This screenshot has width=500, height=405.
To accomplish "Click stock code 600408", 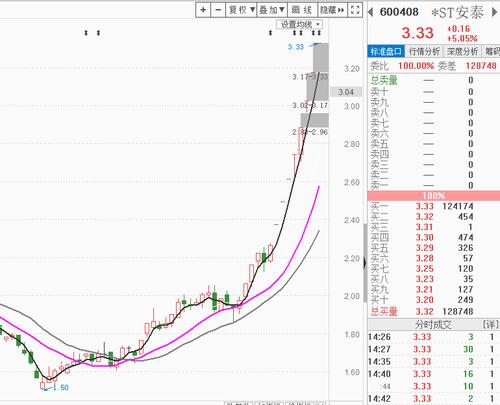I will click(x=399, y=12).
